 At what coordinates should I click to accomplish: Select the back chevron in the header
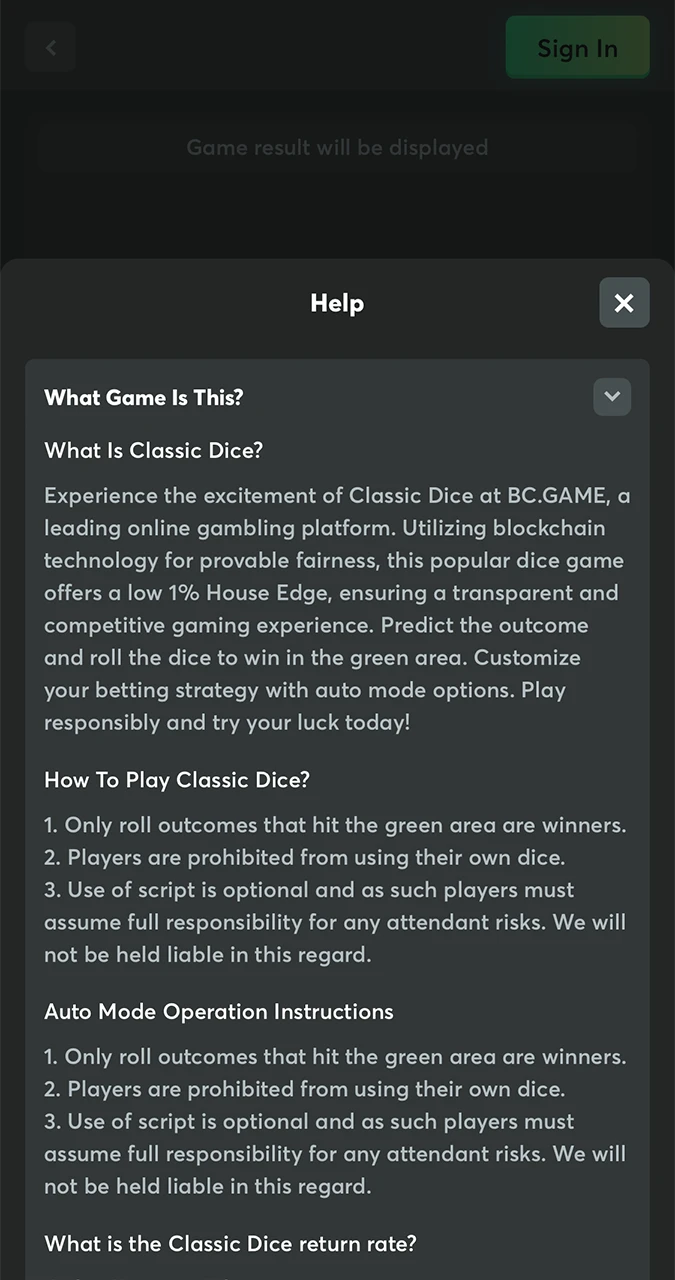50,47
